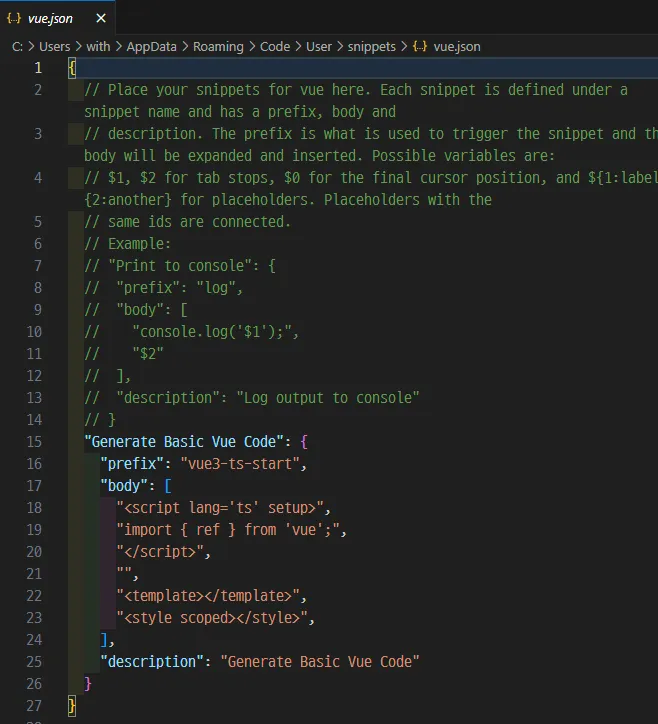
Task: Open the Users breadcrumb segment
Action: pyautogui.click(x=54, y=47)
